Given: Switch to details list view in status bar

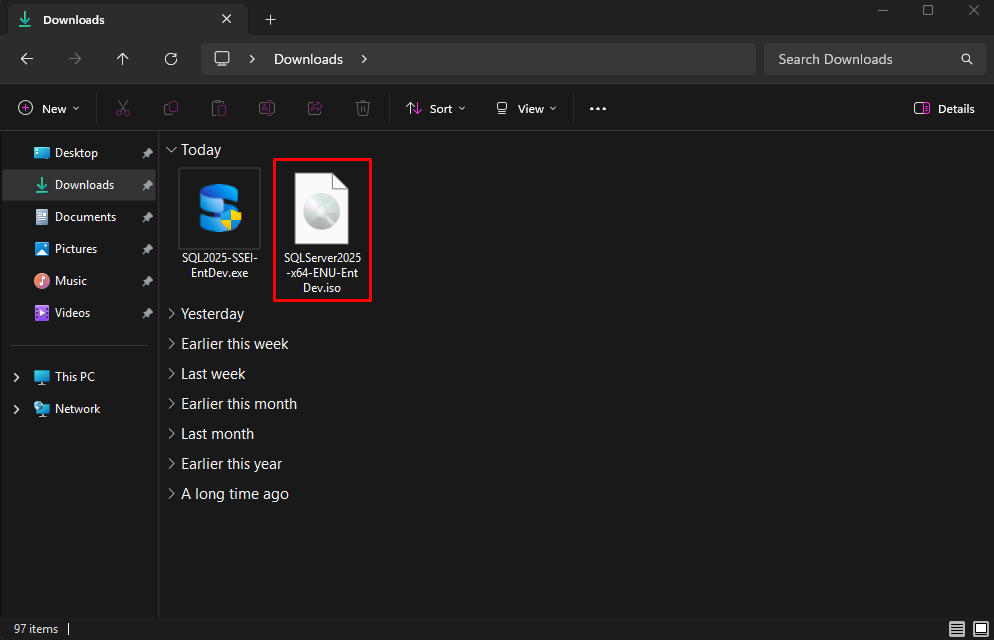Looking at the screenshot, I should pyautogui.click(x=957, y=629).
